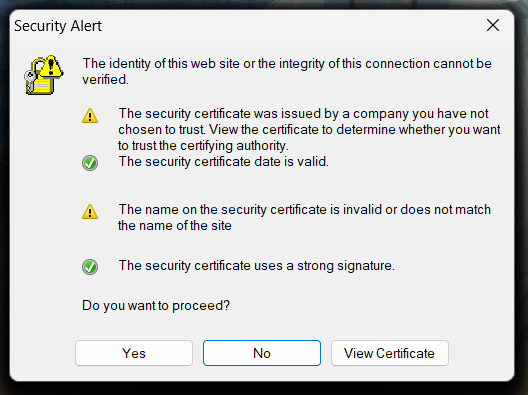Click the certificate name mismatch text
Viewport: 528px width, 395px height.
(x=304, y=218)
